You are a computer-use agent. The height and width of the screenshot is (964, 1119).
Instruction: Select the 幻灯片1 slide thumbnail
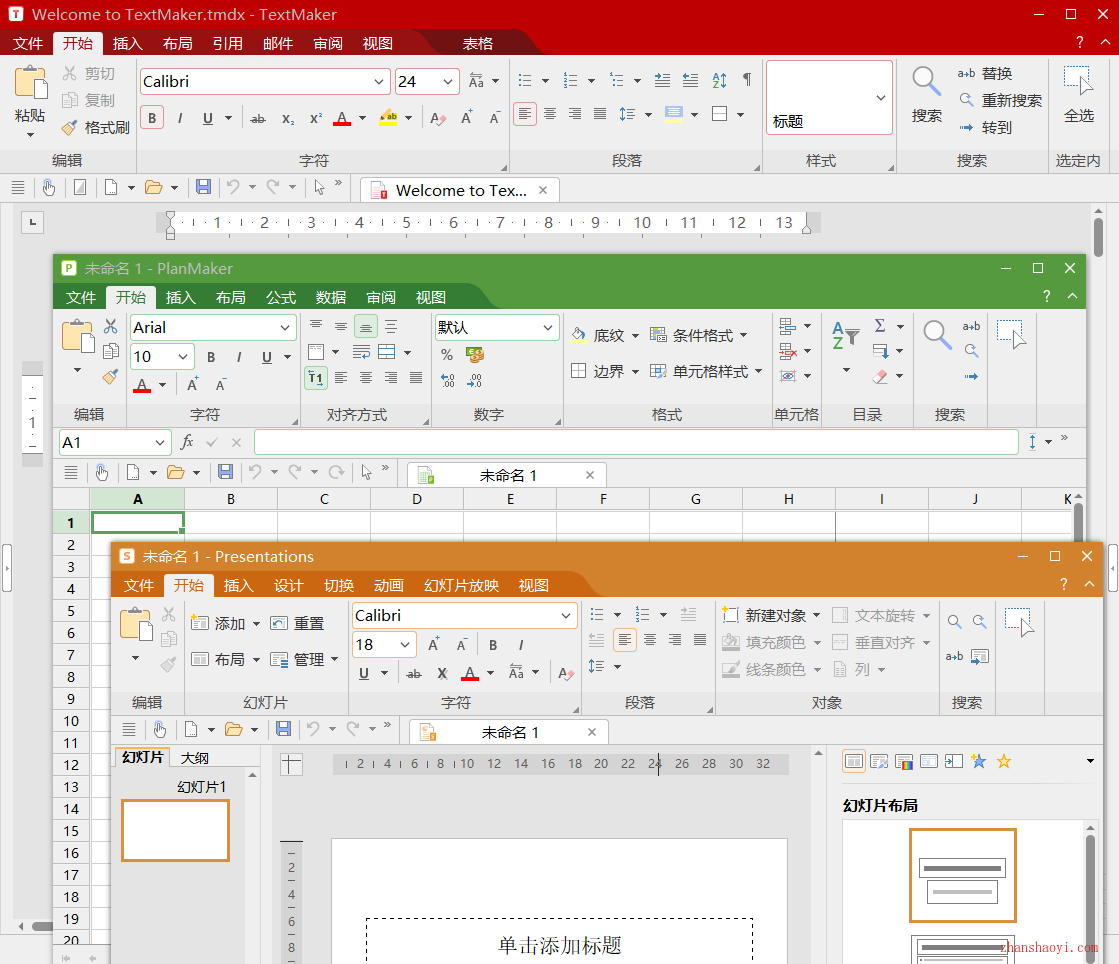[175, 830]
